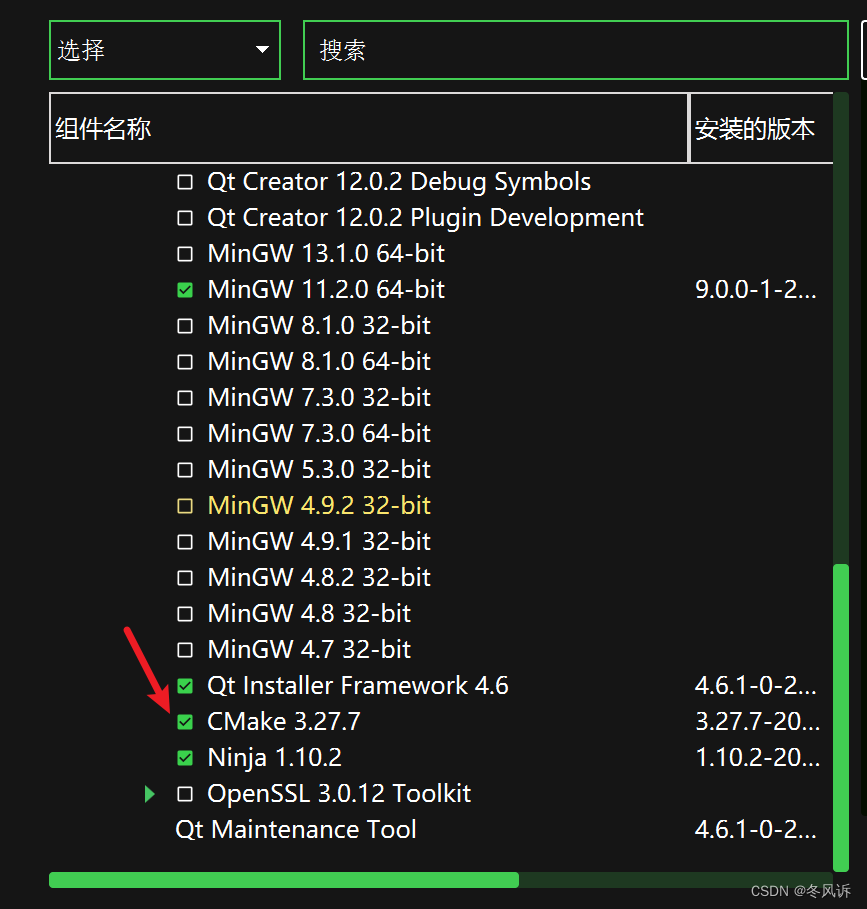Uncheck CMake 3.27.7
Image resolution: width=867 pixels, height=909 pixels.
point(185,721)
